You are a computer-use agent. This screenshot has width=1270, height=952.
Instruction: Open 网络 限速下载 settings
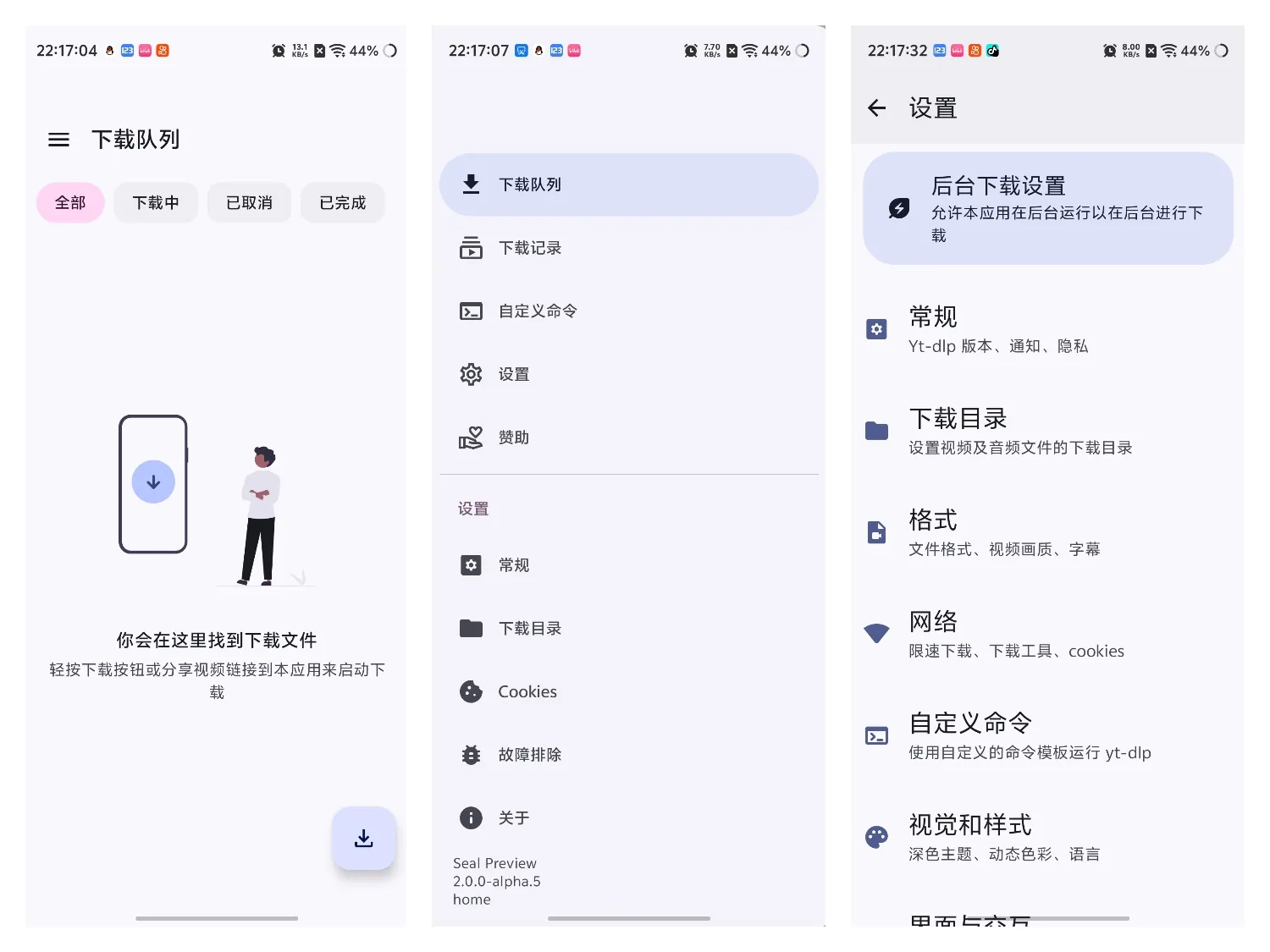[x=1048, y=634]
